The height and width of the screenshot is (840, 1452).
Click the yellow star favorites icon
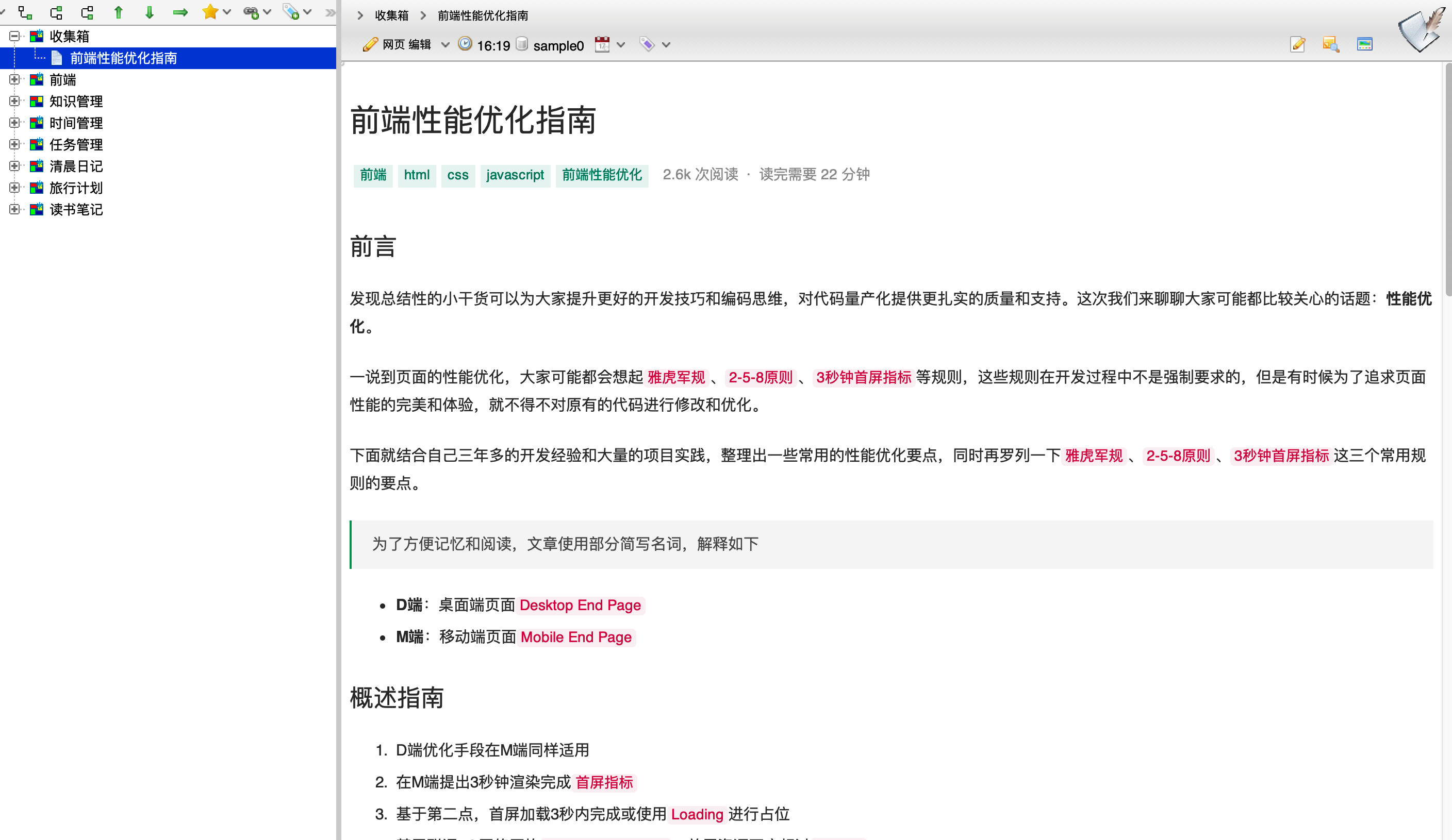210,12
